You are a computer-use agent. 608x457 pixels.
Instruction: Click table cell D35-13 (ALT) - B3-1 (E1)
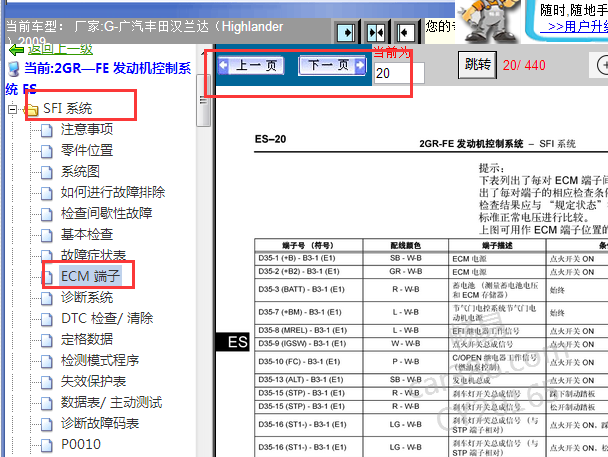309,380
